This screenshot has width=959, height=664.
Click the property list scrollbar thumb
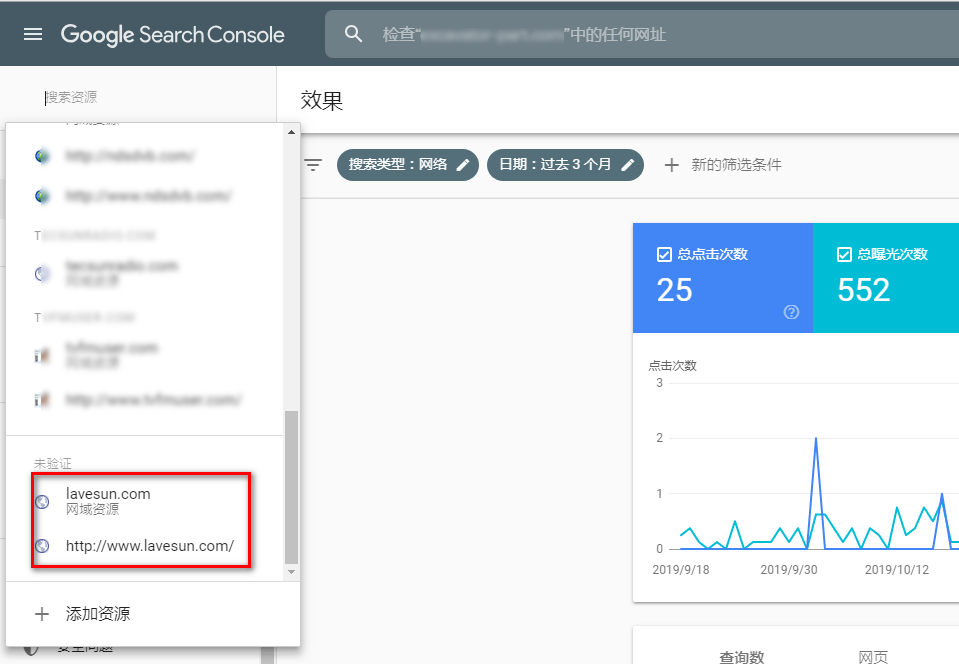click(292, 487)
